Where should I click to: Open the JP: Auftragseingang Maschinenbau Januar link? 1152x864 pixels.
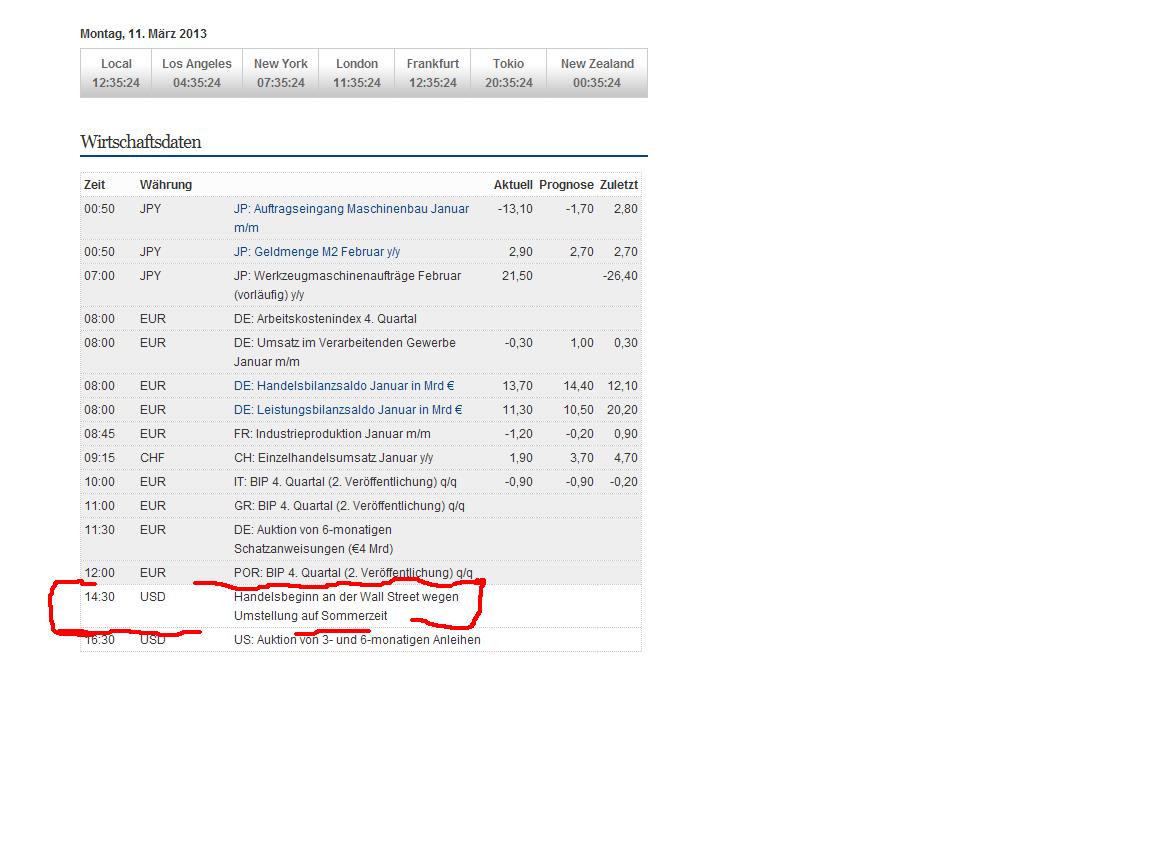[x=351, y=218]
